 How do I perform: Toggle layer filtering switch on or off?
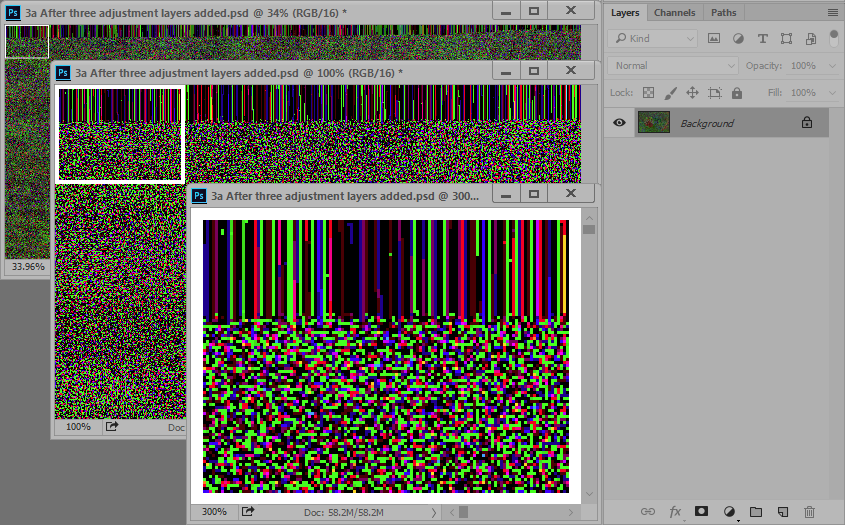tap(834, 40)
